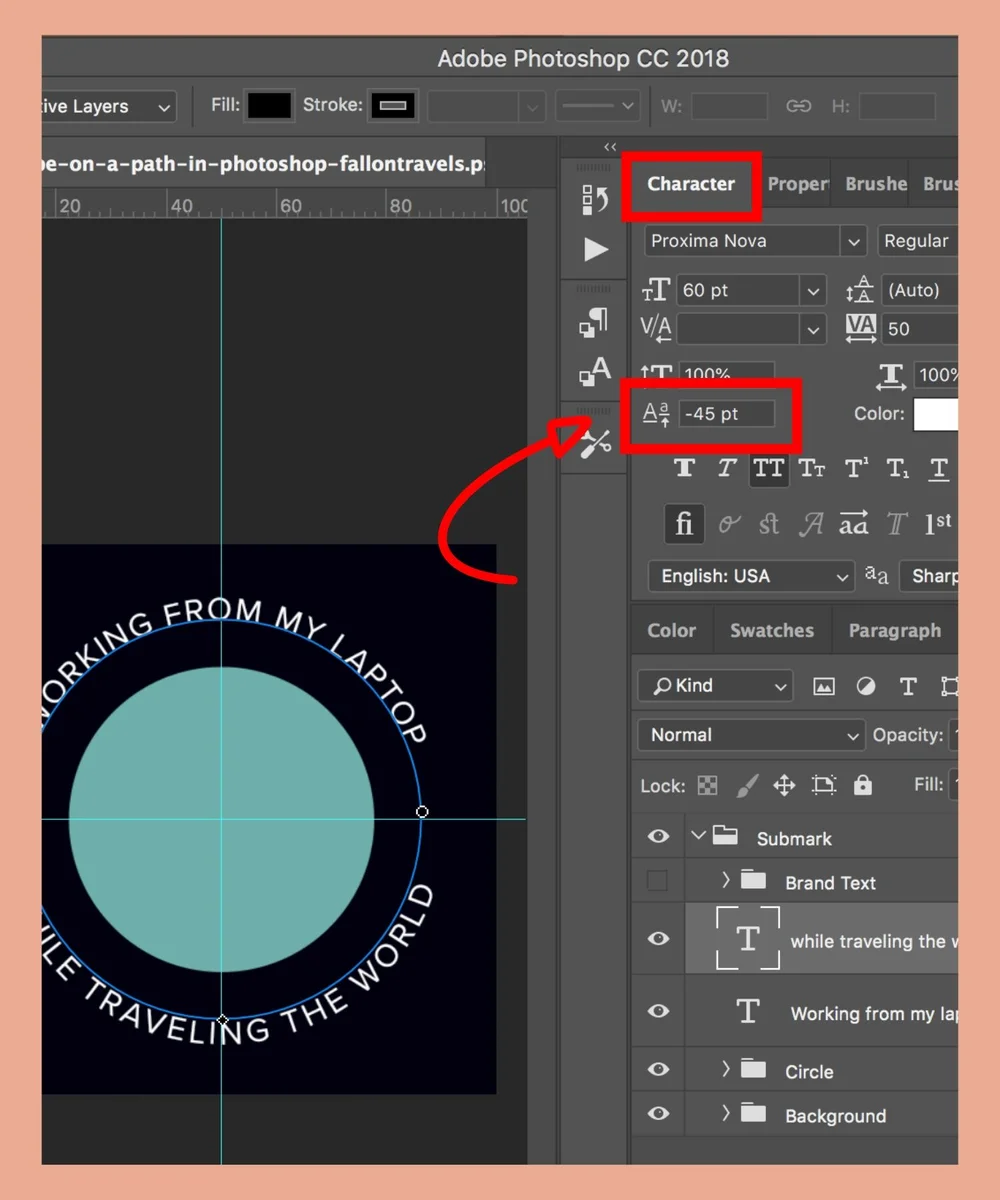Open the Swatches tab
This screenshot has width=1000, height=1200.
(x=771, y=630)
